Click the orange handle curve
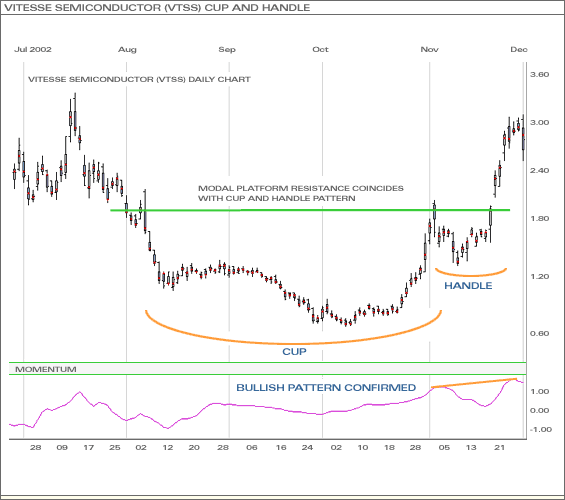The width and height of the screenshot is (565, 500). [471, 275]
